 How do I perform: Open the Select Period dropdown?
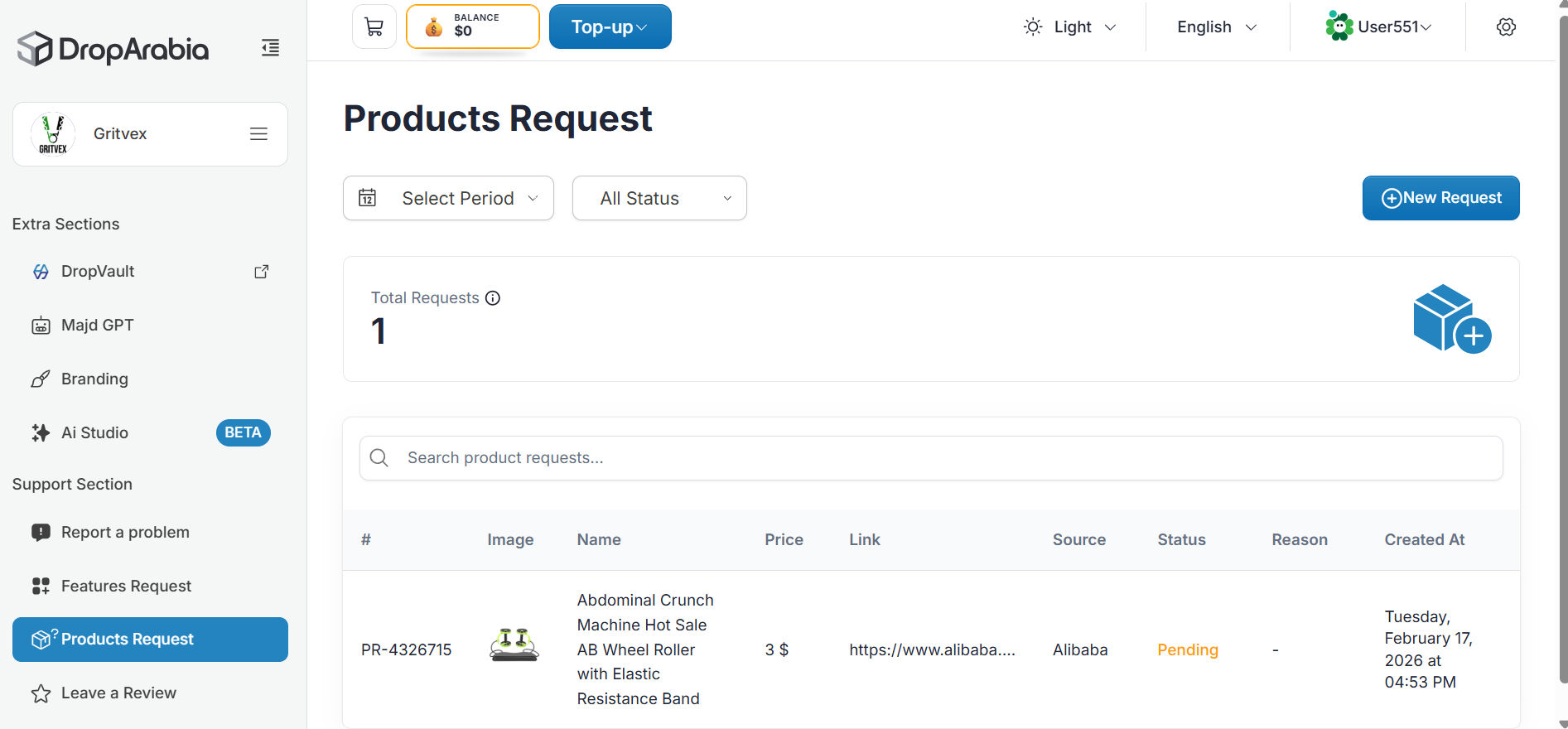coord(448,198)
